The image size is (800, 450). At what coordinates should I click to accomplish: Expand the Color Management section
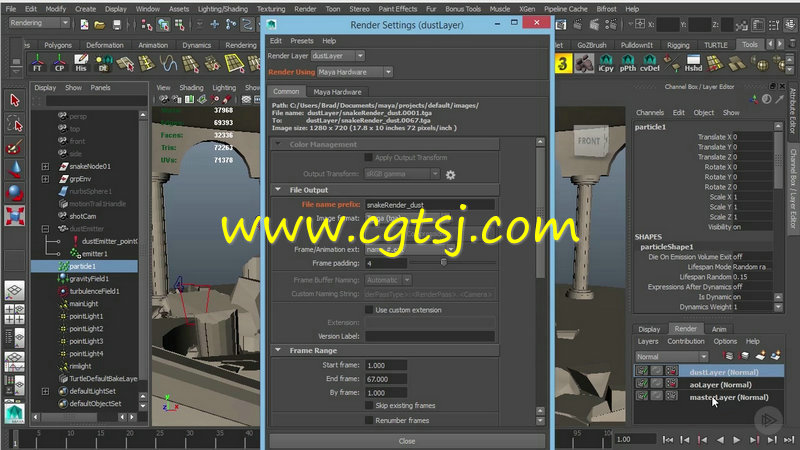point(278,144)
